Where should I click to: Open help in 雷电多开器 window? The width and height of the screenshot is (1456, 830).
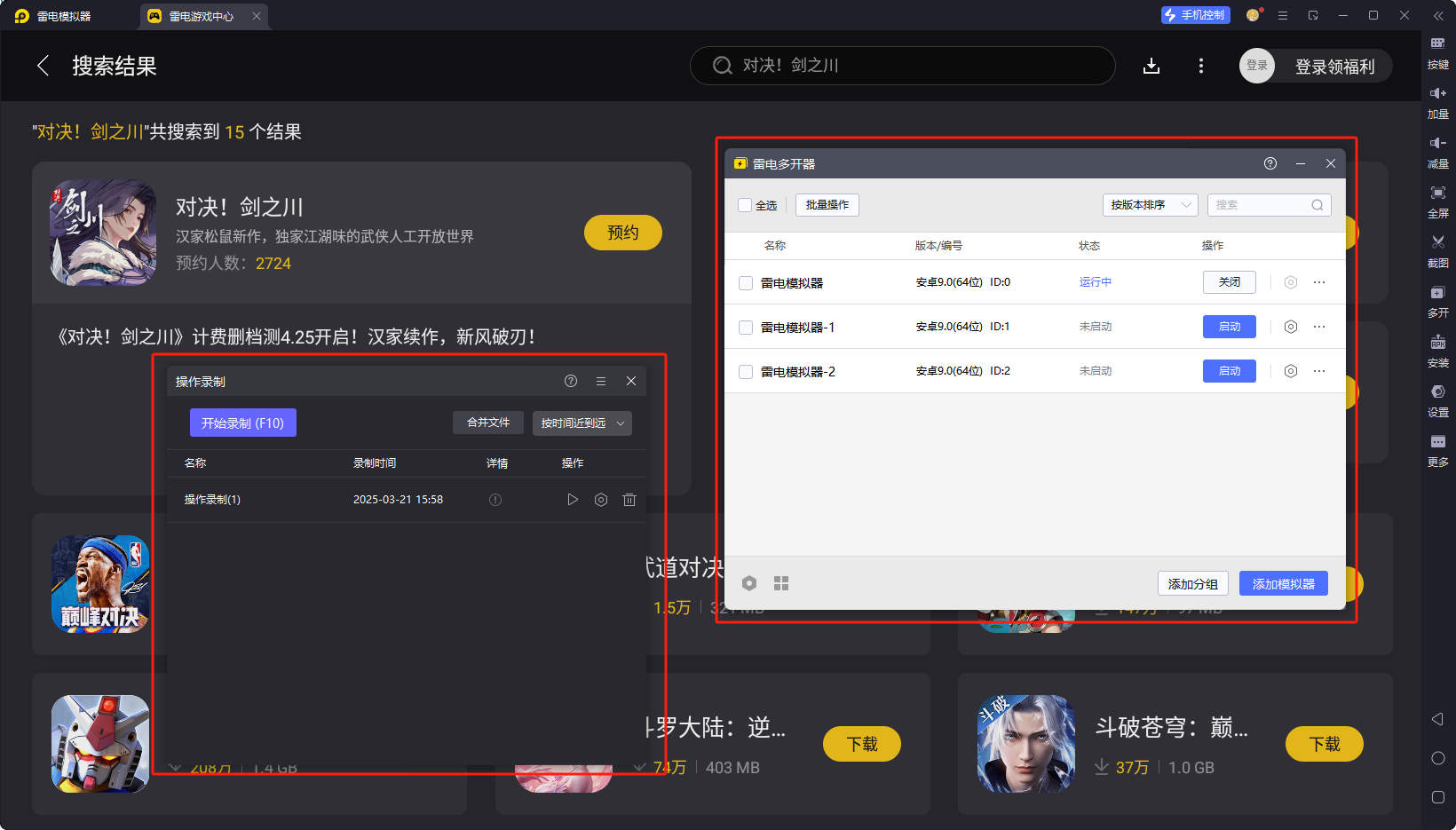[1270, 163]
